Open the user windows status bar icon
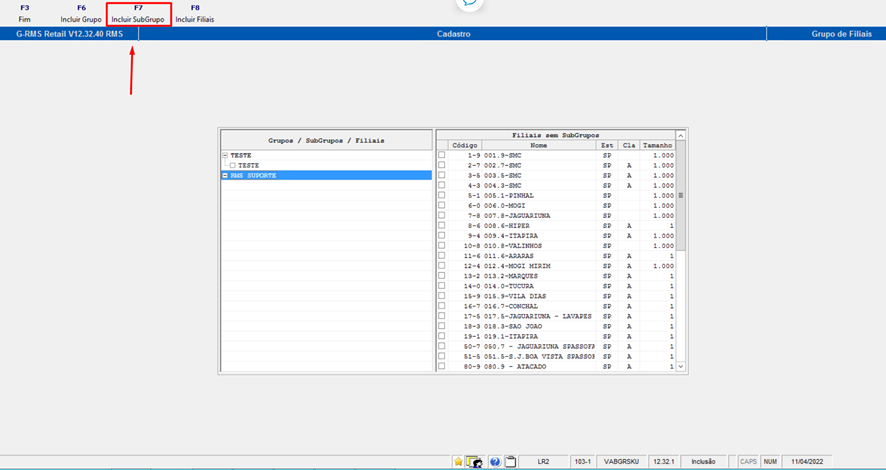 (x=474, y=462)
